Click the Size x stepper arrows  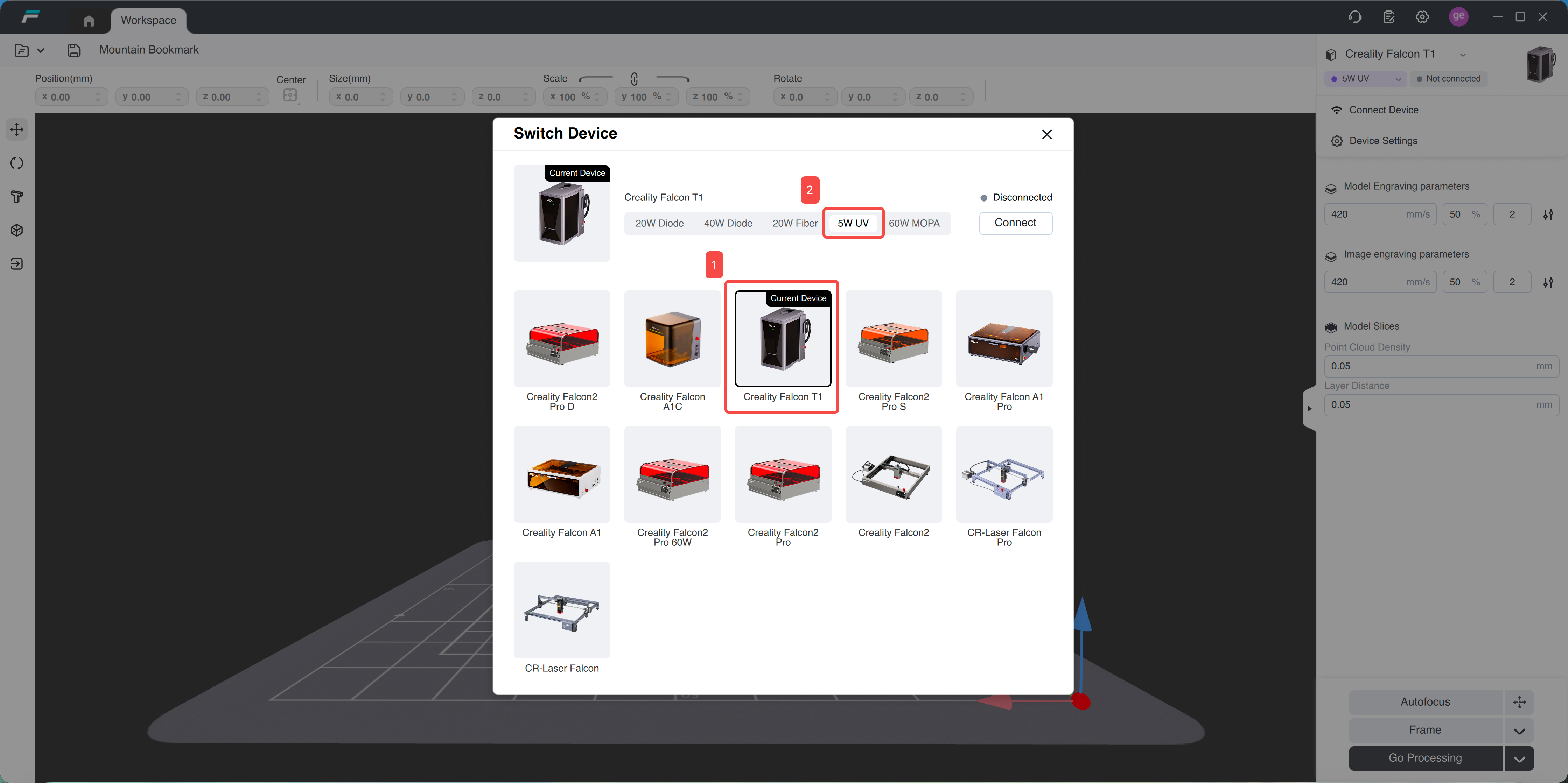pos(383,97)
